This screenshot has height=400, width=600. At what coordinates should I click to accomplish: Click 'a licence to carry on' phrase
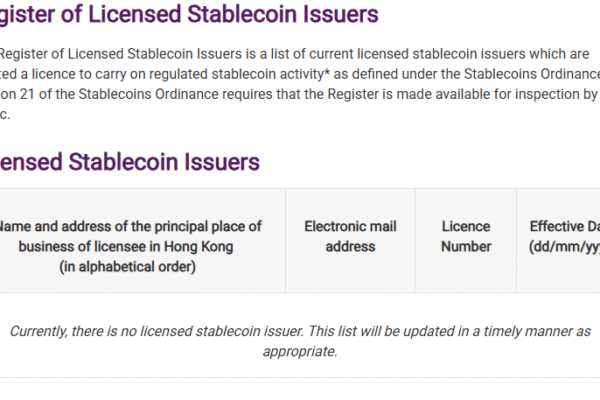point(81,75)
